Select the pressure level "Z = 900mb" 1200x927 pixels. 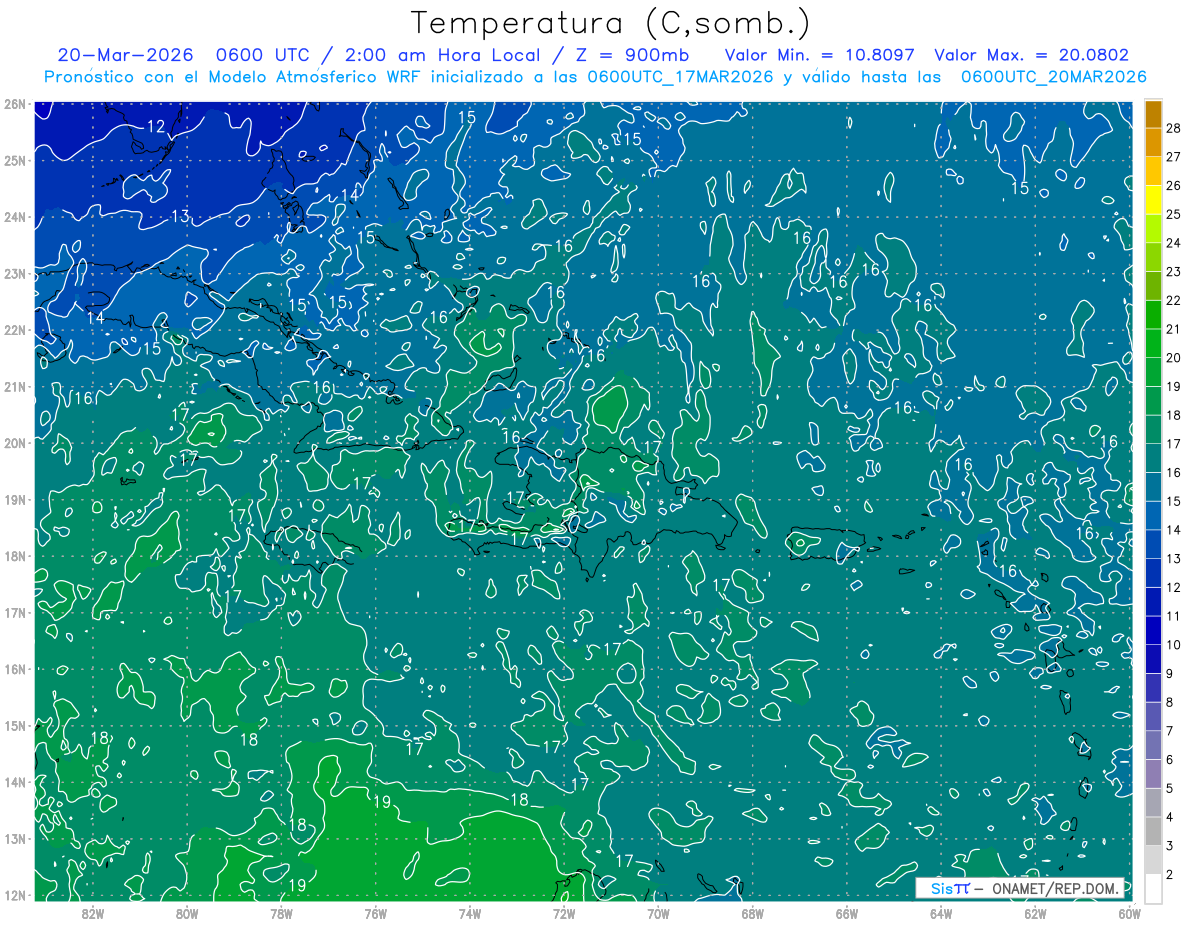634,55
